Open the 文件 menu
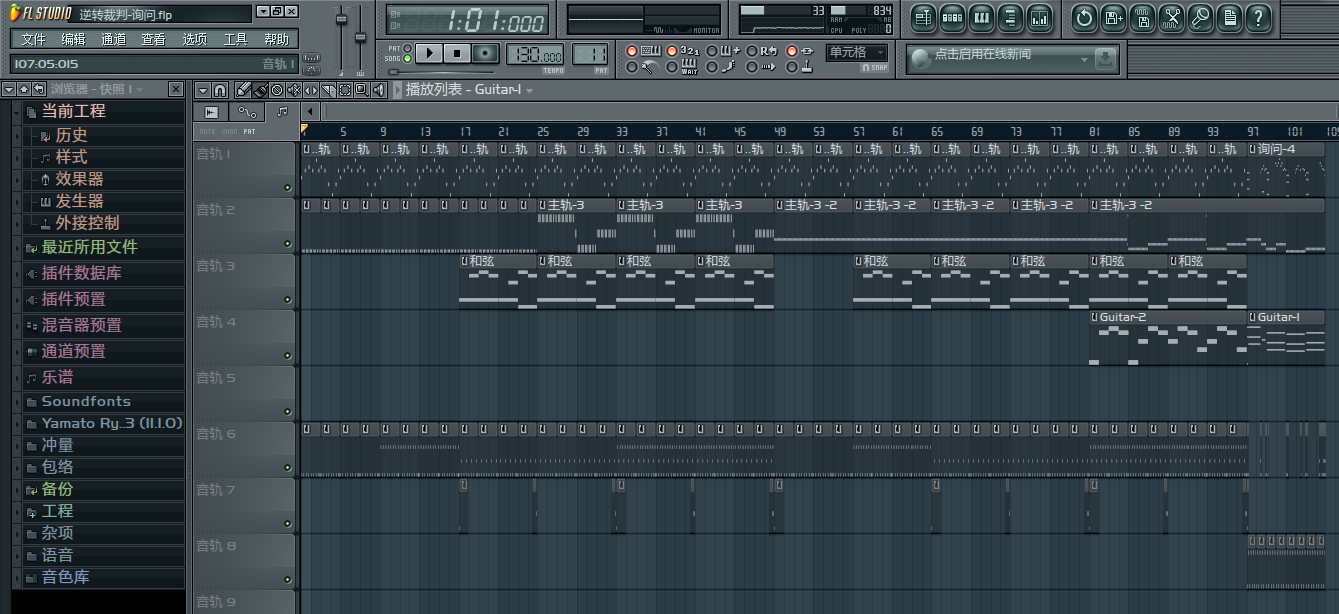This screenshot has height=614, width=1339. pyautogui.click(x=33, y=39)
